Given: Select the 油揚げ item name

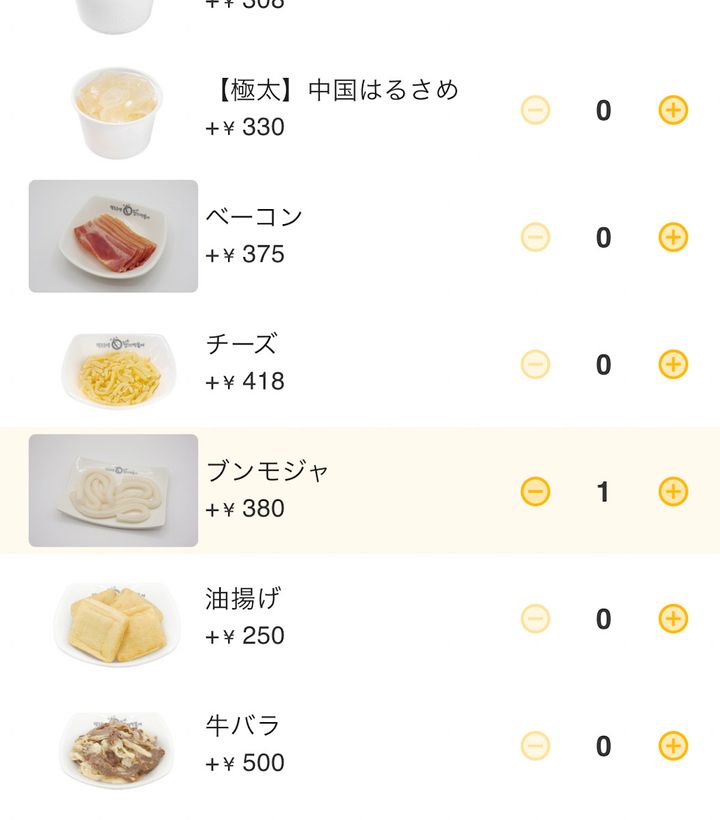Looking at the screenshot, I should coord(243,599).
